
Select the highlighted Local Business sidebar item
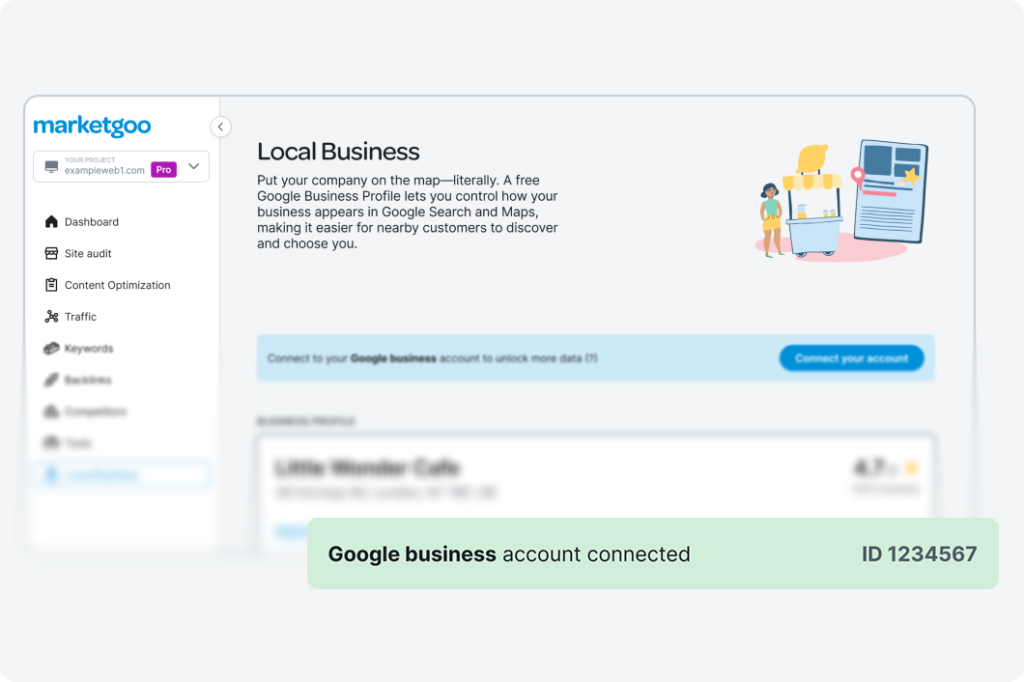click(x=121, y=474)
